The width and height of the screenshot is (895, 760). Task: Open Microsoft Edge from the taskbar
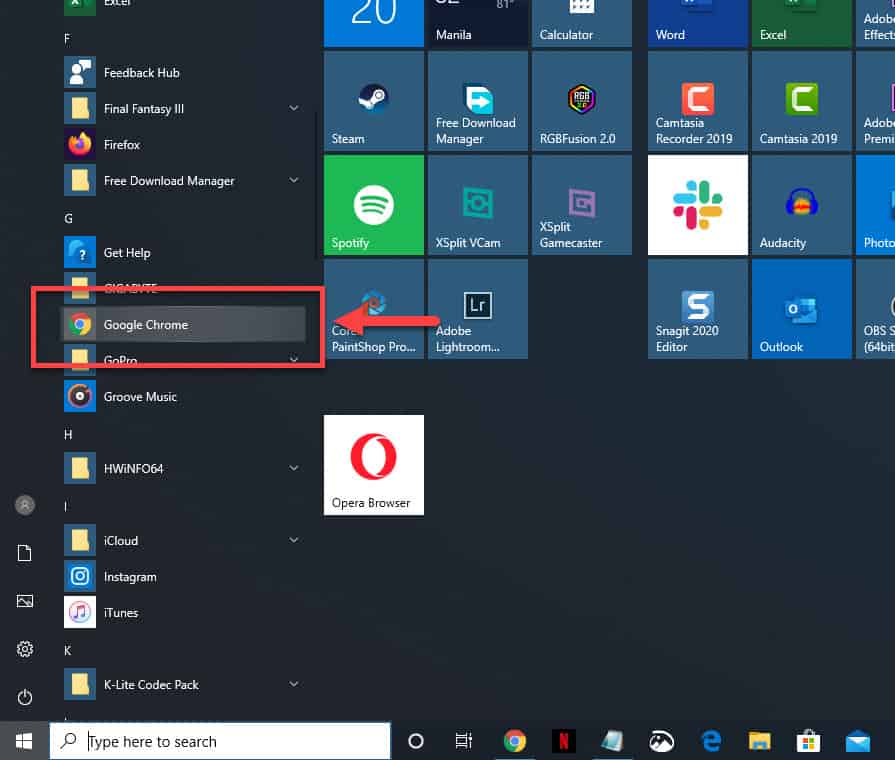[x=711, y=741]
